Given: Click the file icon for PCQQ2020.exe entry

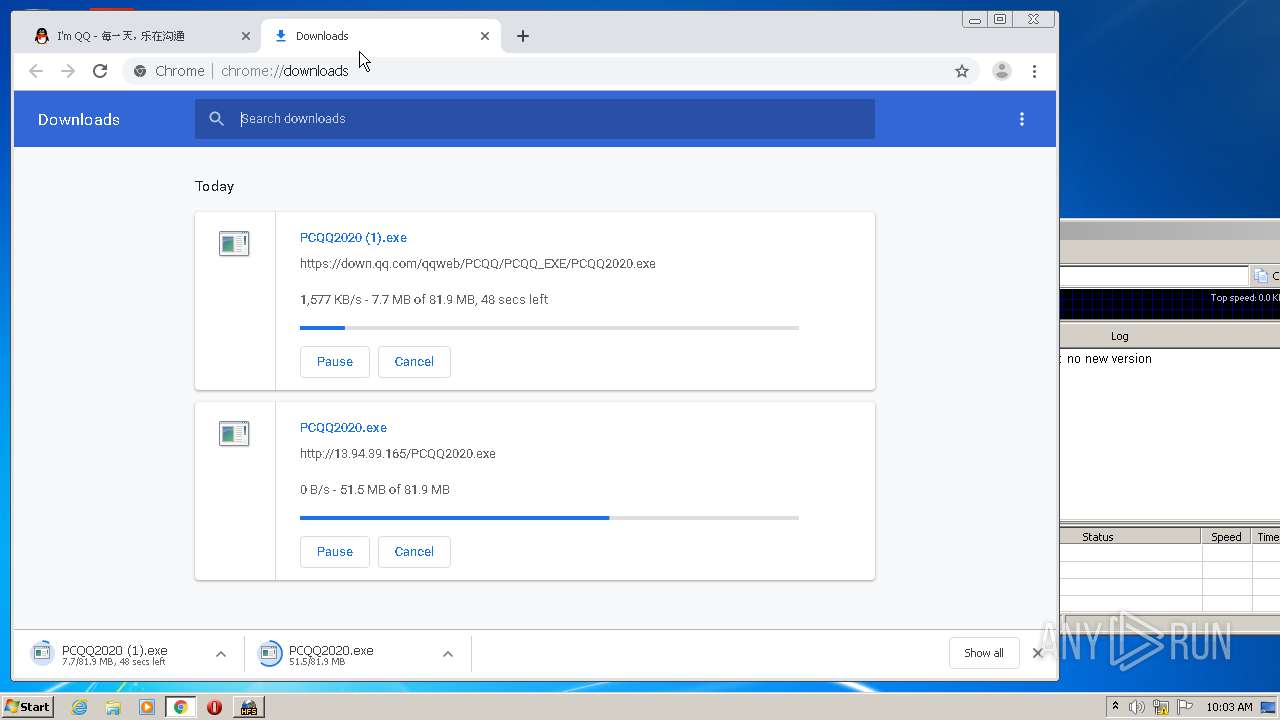Looking at the screenshot, I should pos(234,433).
